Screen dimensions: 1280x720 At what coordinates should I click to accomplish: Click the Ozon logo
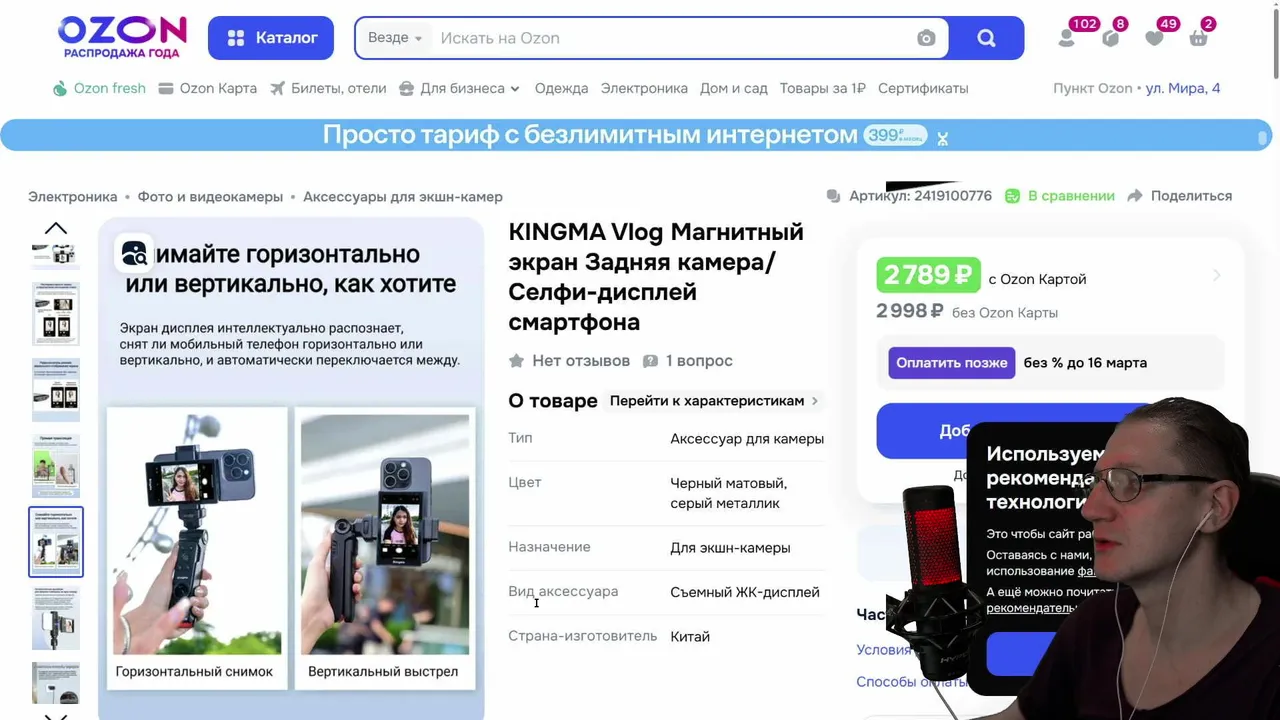point(122,37)
